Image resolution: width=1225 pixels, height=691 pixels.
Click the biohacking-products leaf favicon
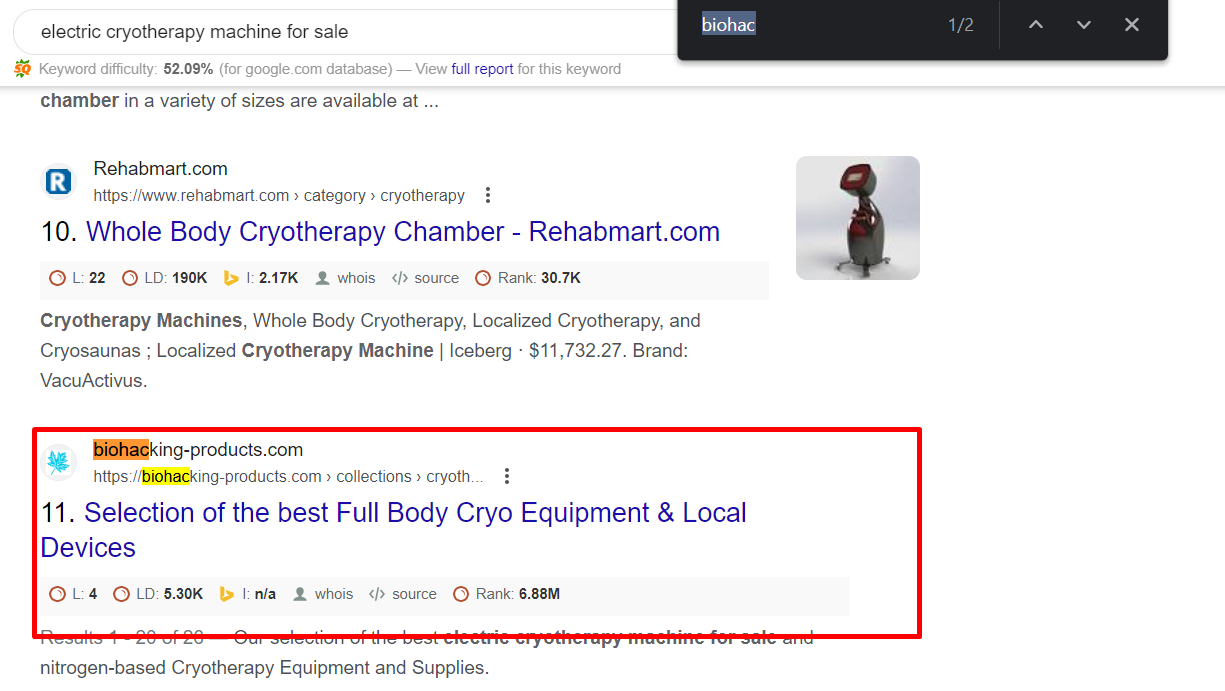60,462
